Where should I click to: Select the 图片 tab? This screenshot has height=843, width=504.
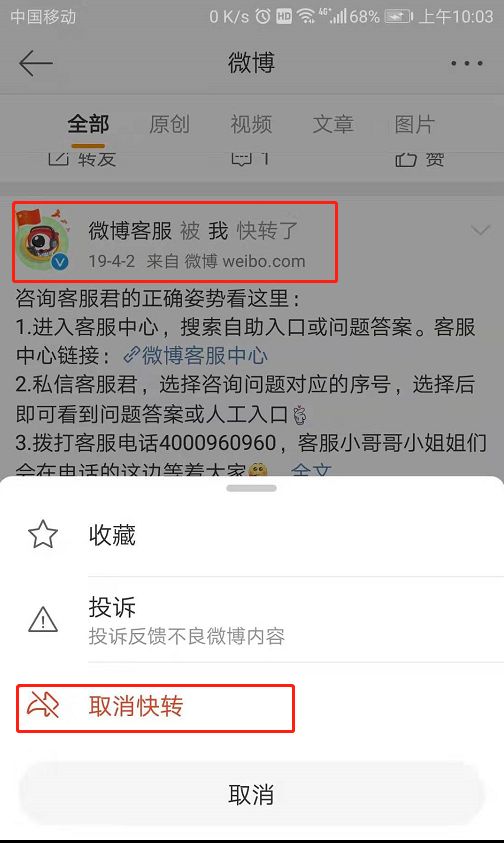pos(414,124)
